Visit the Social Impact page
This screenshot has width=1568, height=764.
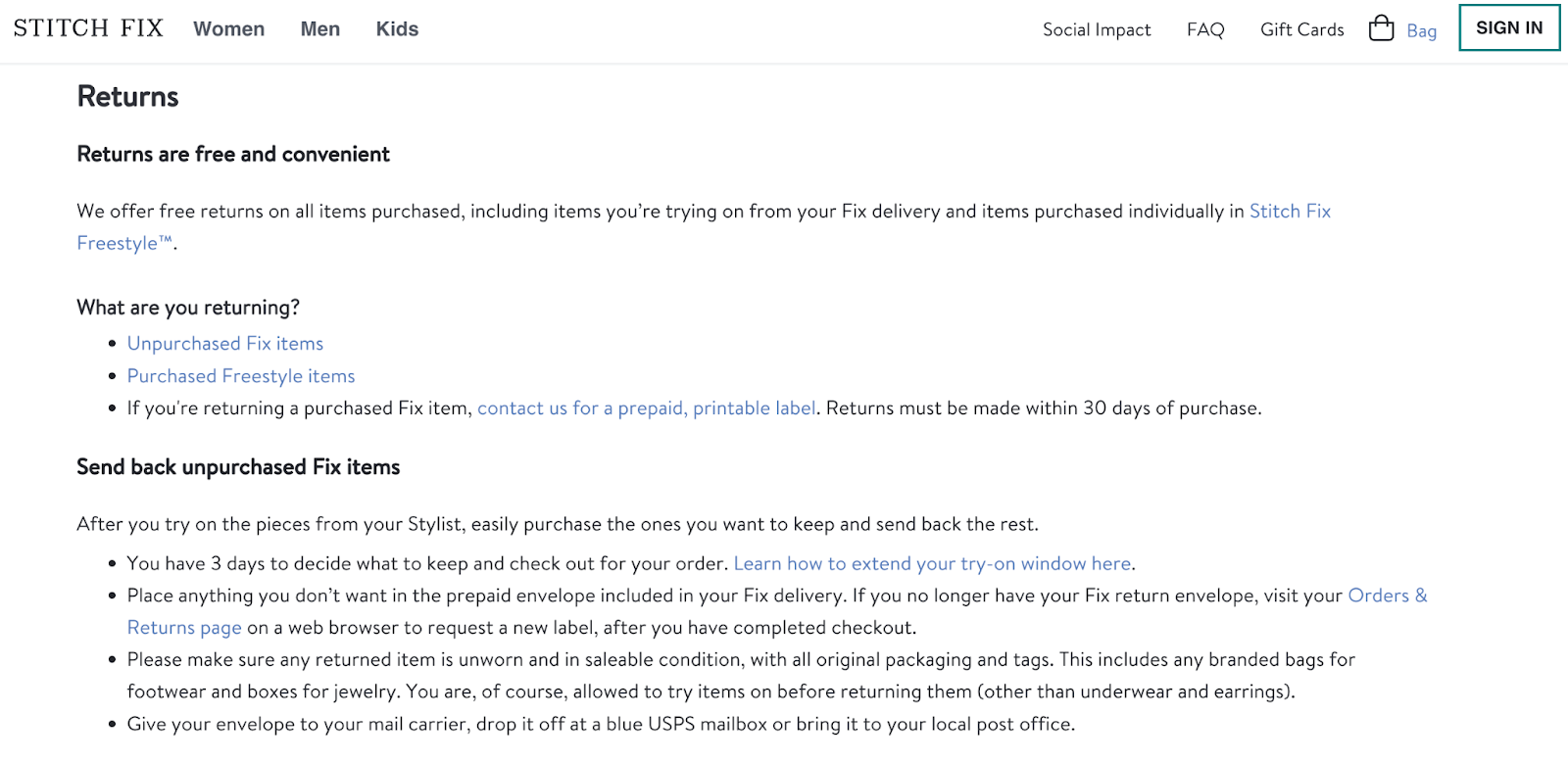[x=1097, y=29]
